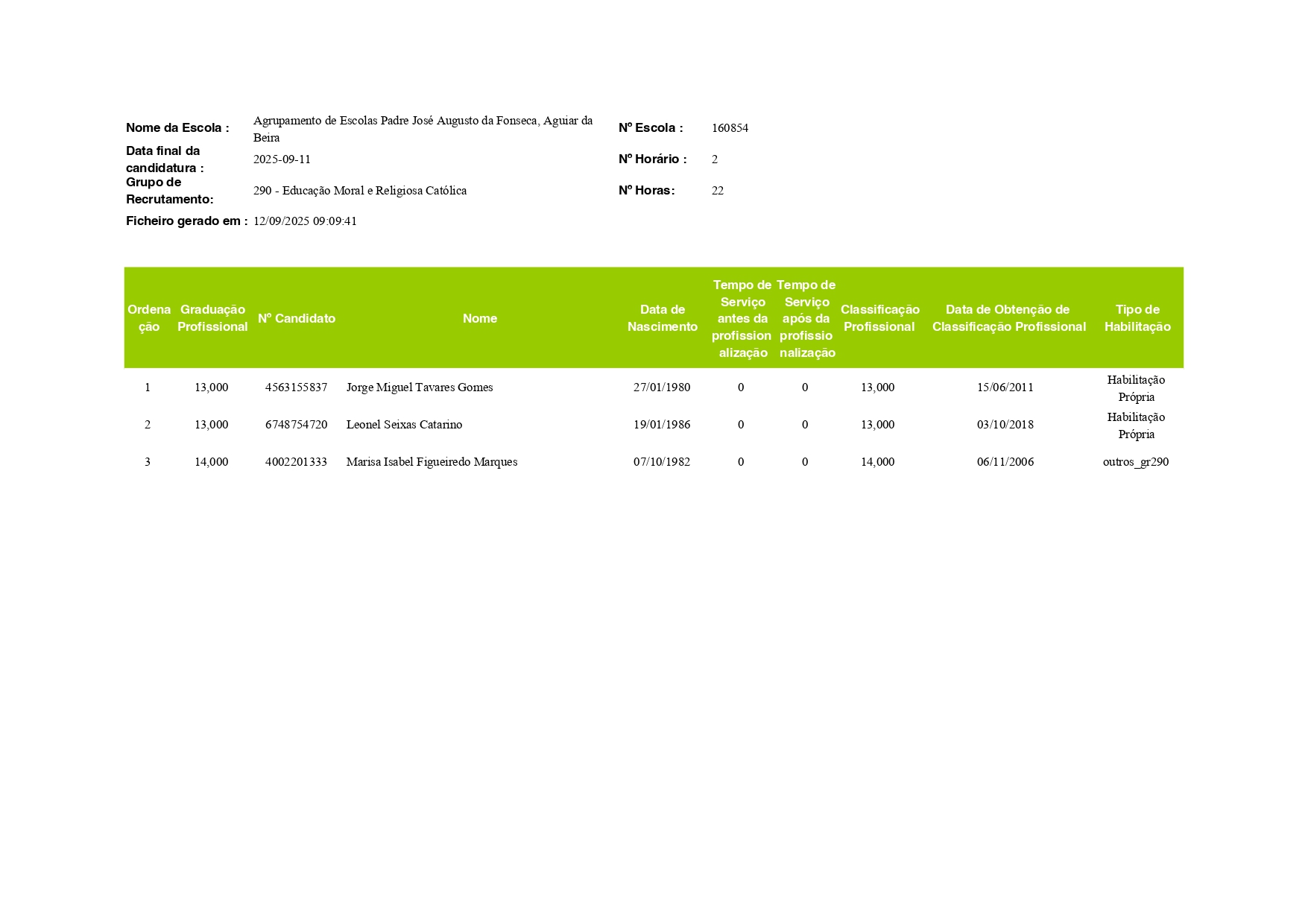Click the 'Tempo de Serviço antes da profissionalização' header
This screenshot has width=1308, height=924.
click(742, 319)
